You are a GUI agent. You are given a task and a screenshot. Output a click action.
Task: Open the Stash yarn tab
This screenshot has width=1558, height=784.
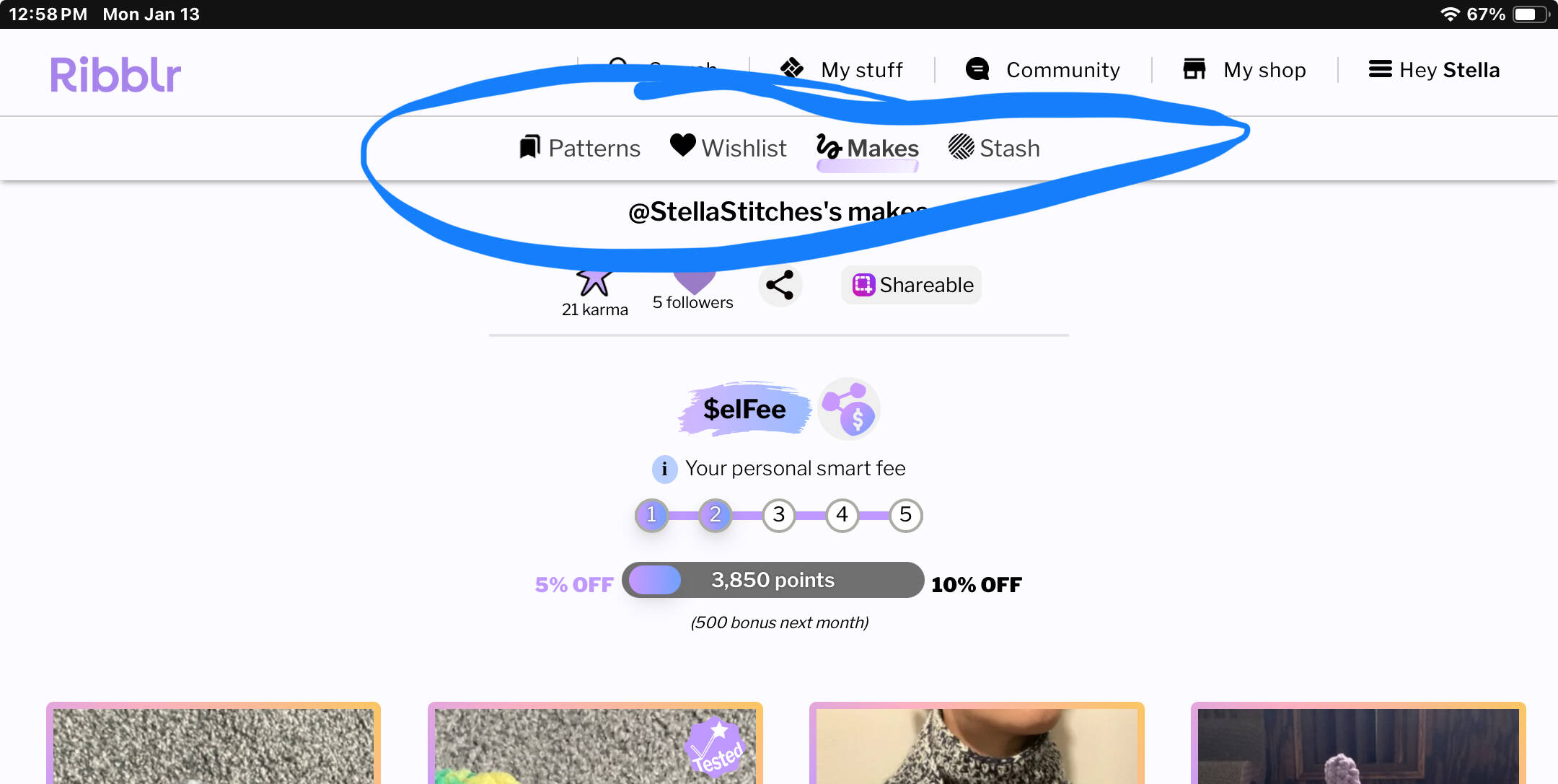[x=994, y=148]
